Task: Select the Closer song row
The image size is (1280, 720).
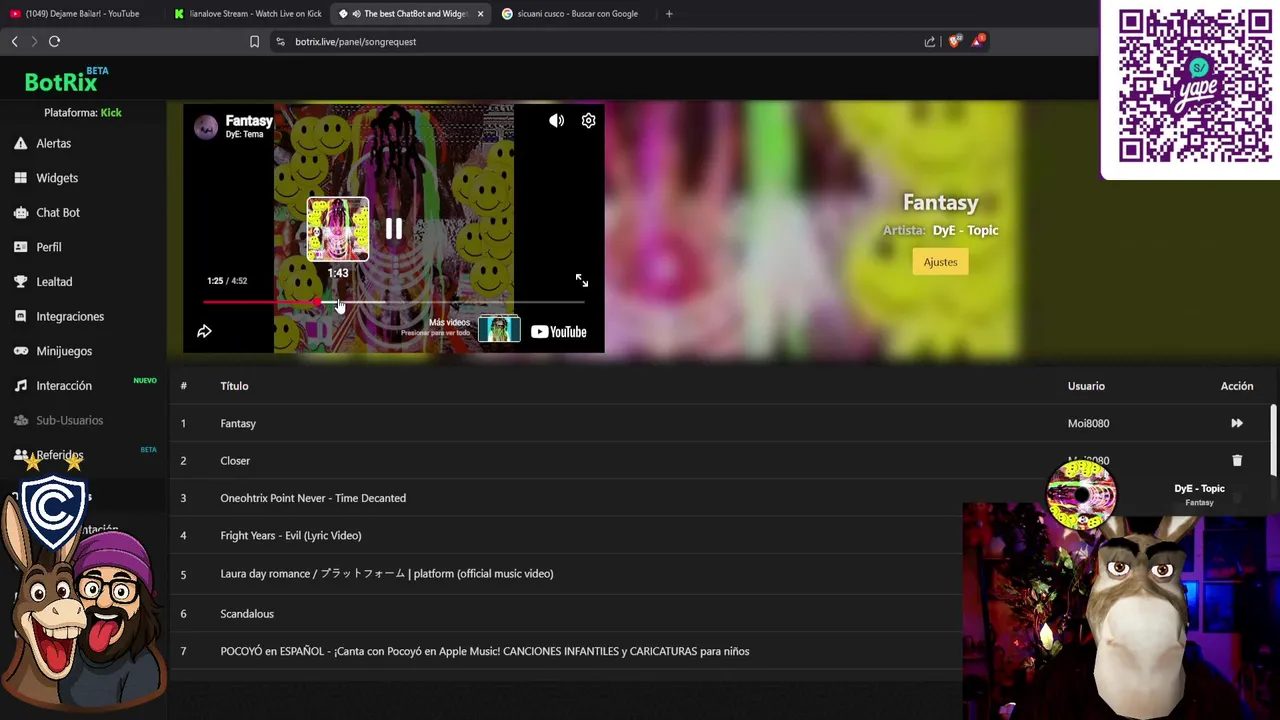Action: click(720, 460)
